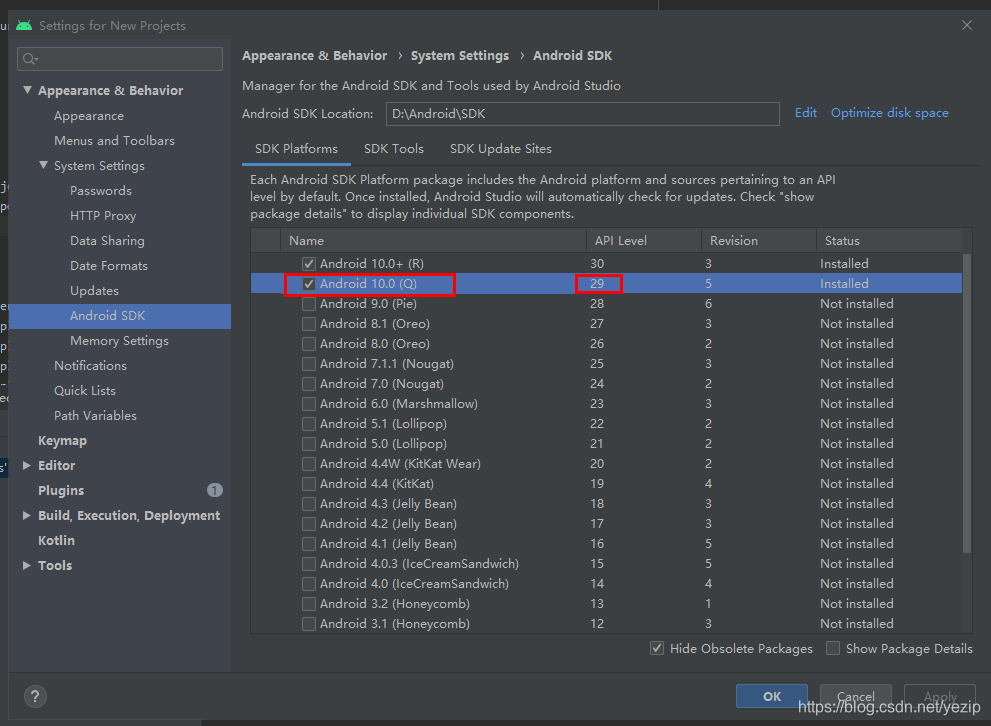This screenshot has height=726, width=991.
Task: Expand the Build, Execution, Deployment arrow
Action: pyautogui.click(x=27, y=516)
